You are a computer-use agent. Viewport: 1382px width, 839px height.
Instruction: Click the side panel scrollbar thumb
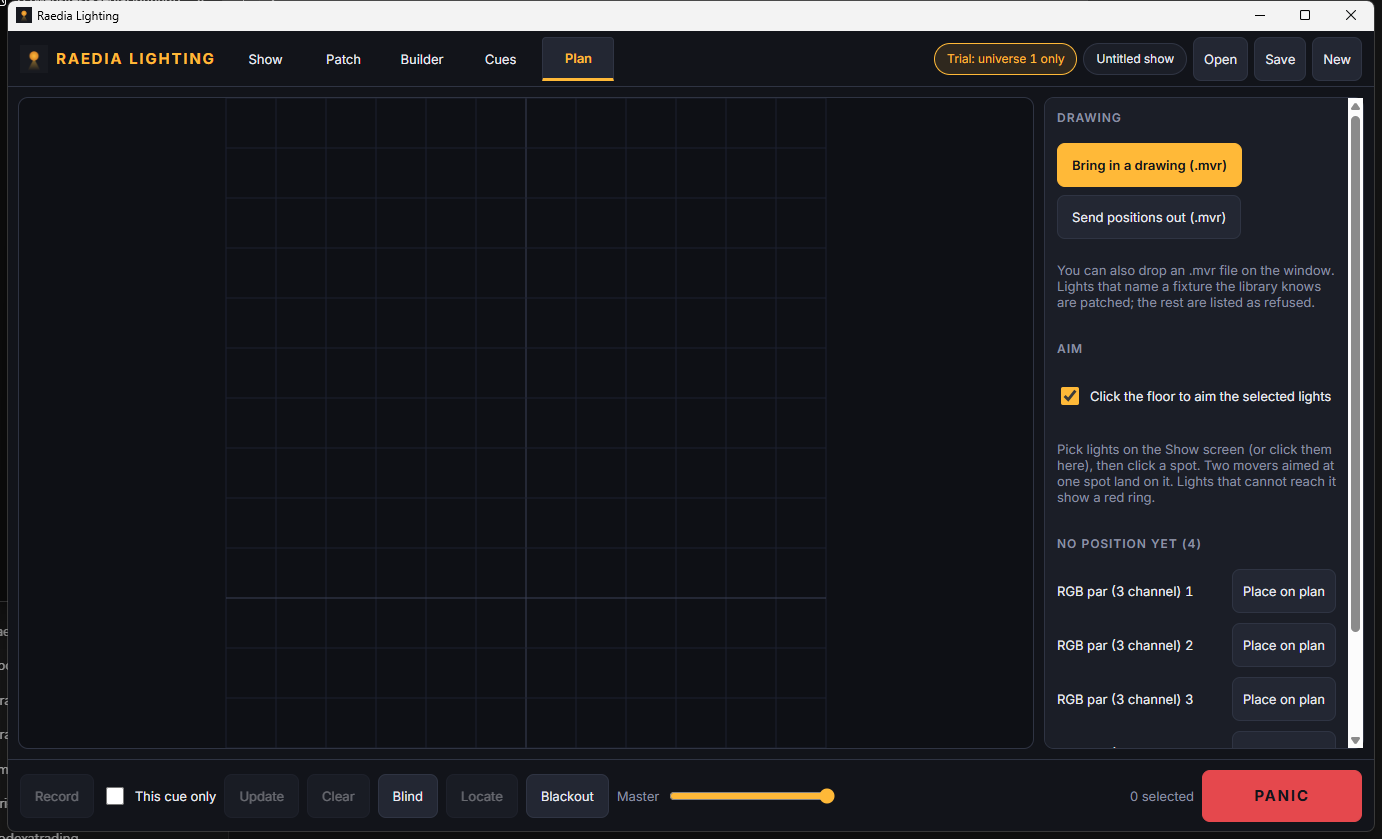tap(1355, 373)
